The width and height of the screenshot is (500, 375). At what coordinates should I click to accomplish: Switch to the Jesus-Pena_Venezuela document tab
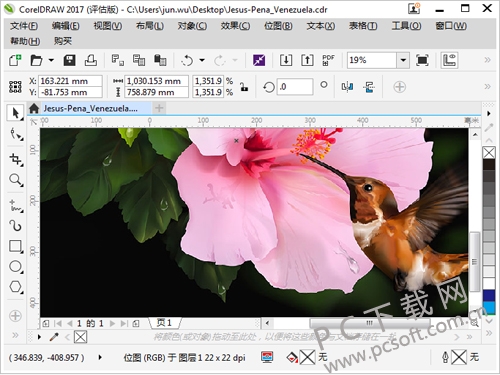[90, 108]
